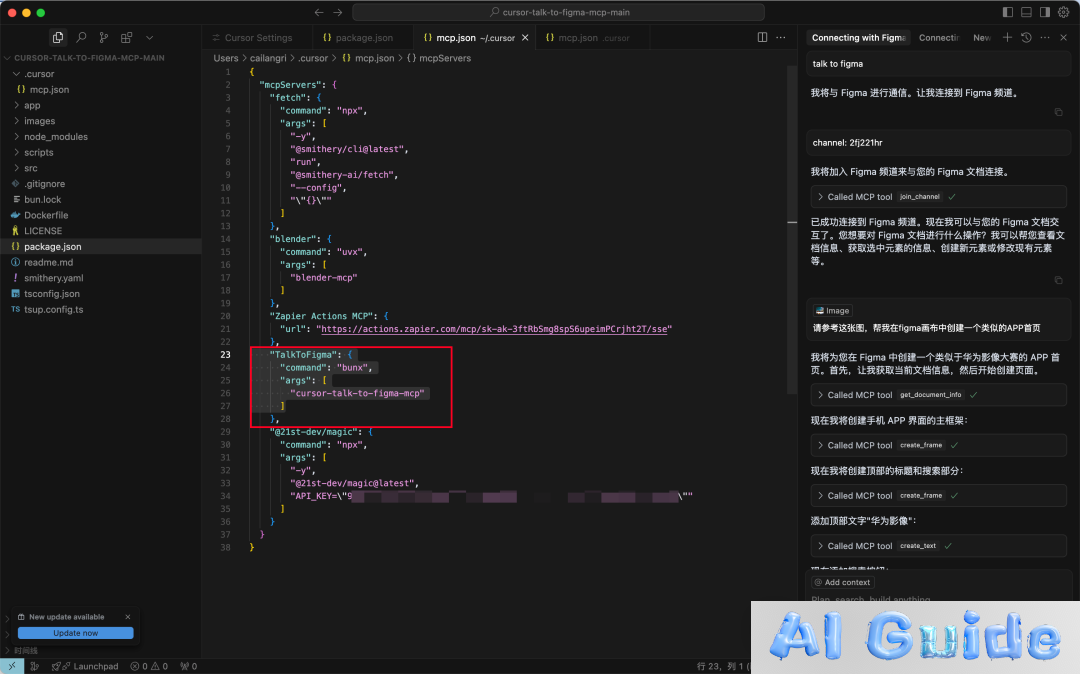
Task: Show errors and warnings count in status bar
Action: pos(149,666)
